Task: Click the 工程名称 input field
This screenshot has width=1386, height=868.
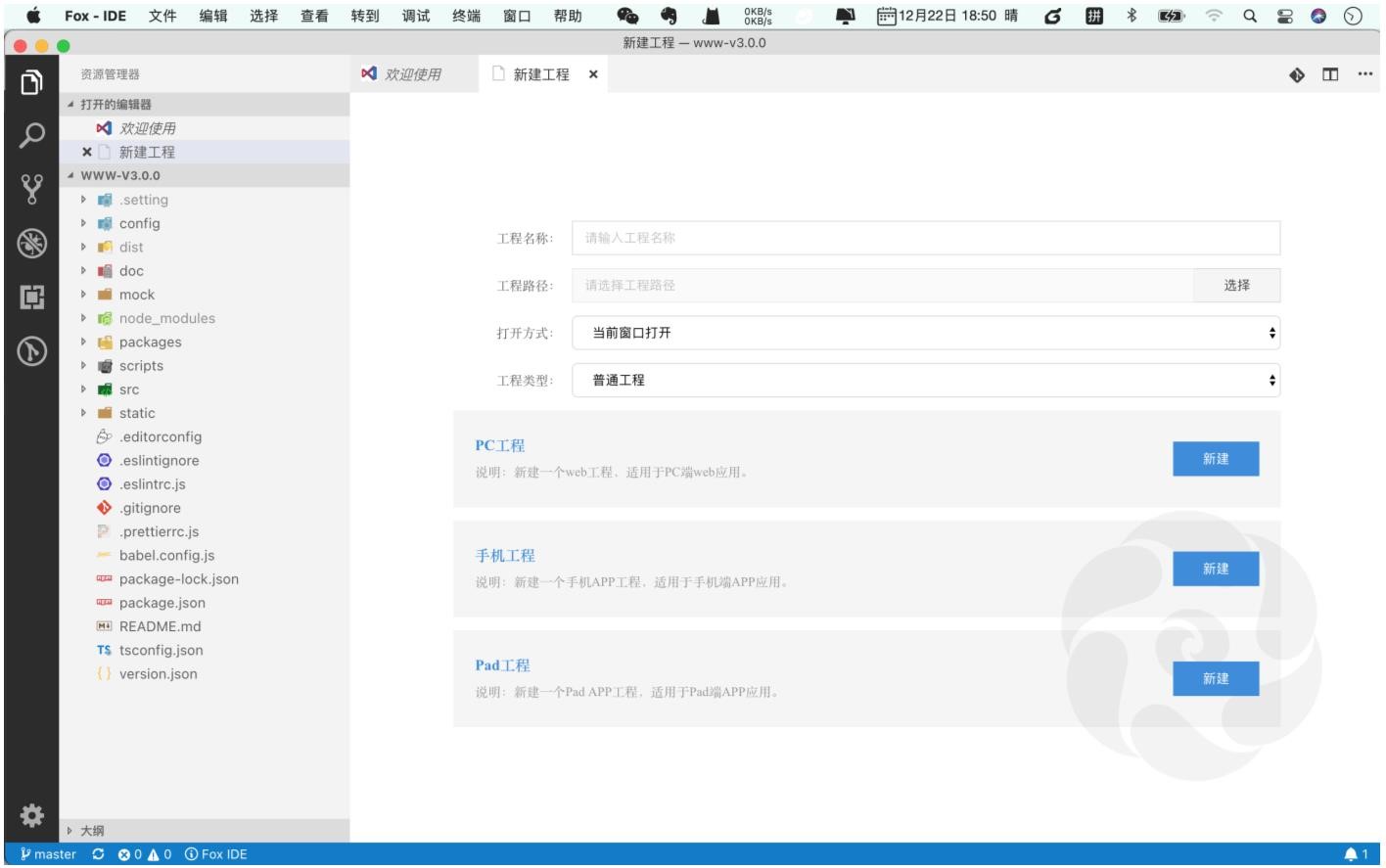Action: 925,238
